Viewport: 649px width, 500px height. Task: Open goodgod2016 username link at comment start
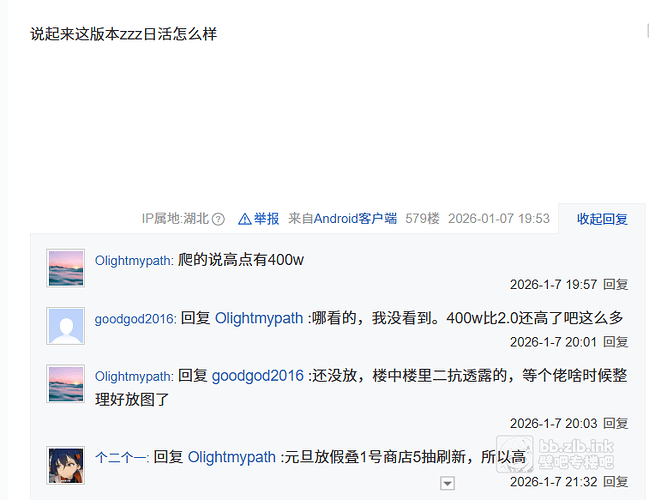pos(135,319)
